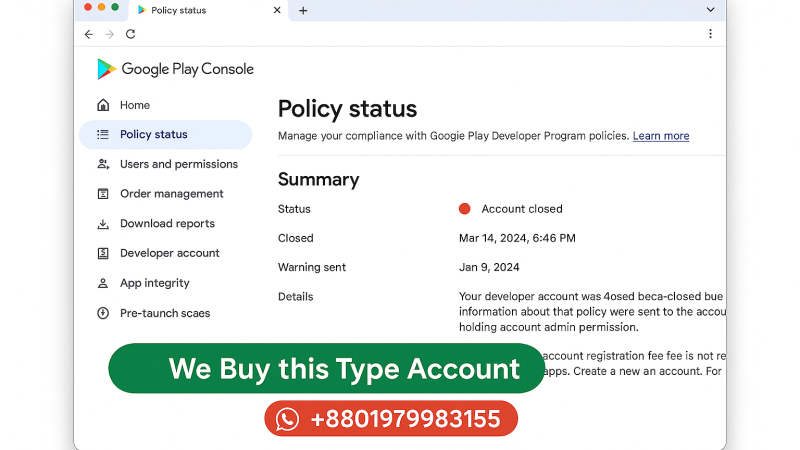The width and height of the screenshot is (800, 450).
Task: Open the browser three-dot menu
Action: [x=710, y=34]
